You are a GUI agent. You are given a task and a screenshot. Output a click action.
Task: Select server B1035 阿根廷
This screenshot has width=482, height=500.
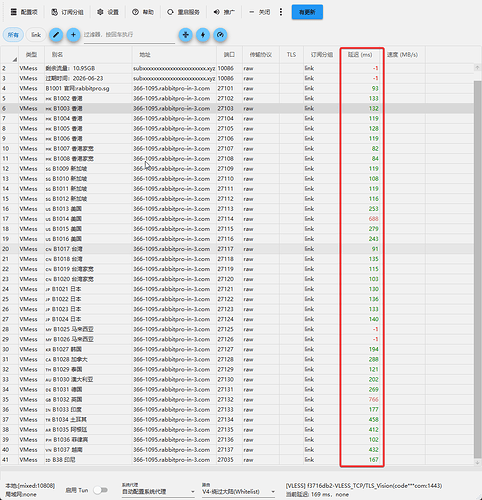[x=237, y=430]
